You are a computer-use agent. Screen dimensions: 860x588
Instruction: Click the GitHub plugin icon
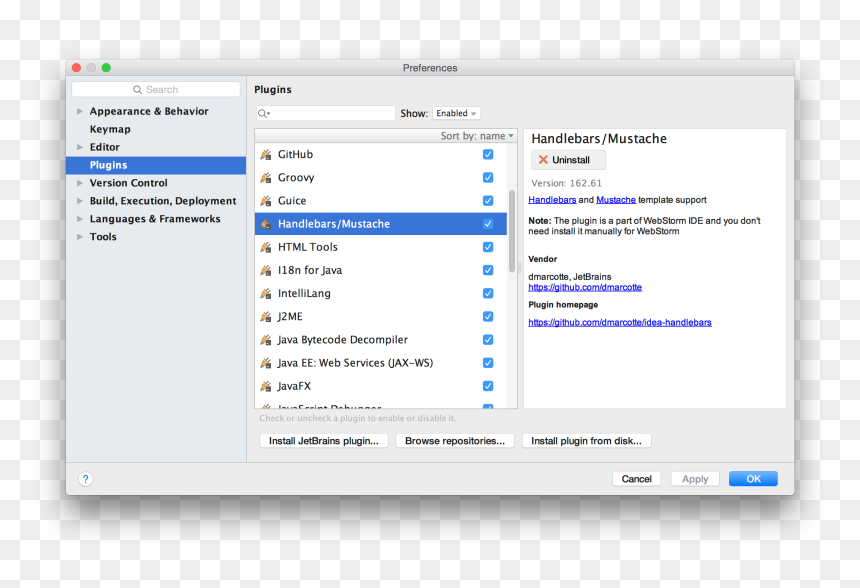(x=266, y=155)
